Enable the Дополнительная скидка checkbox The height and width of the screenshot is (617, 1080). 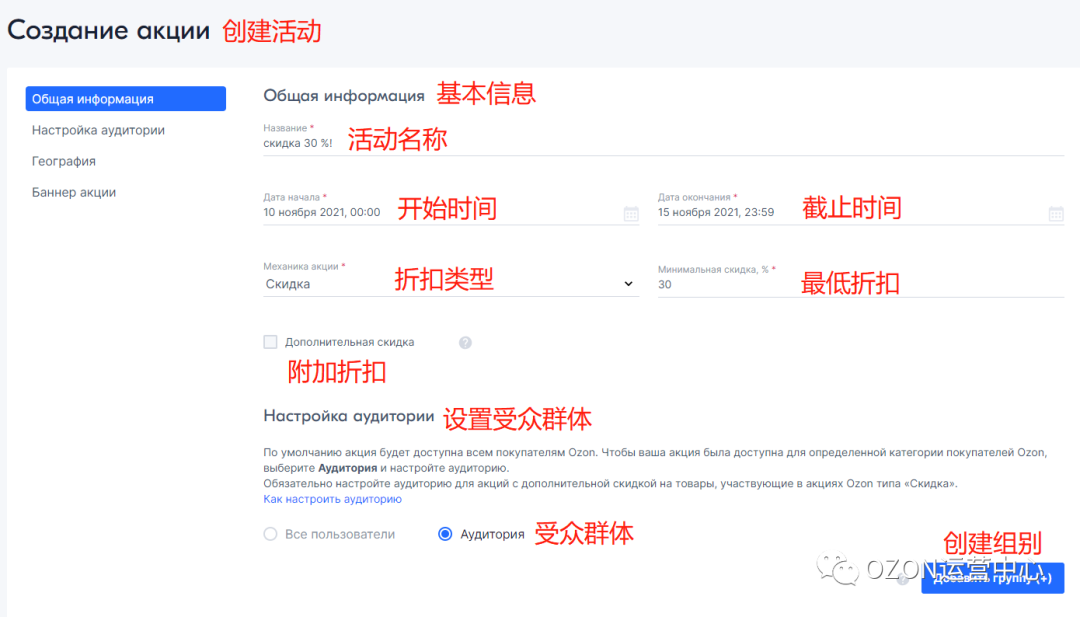(270, 341)
